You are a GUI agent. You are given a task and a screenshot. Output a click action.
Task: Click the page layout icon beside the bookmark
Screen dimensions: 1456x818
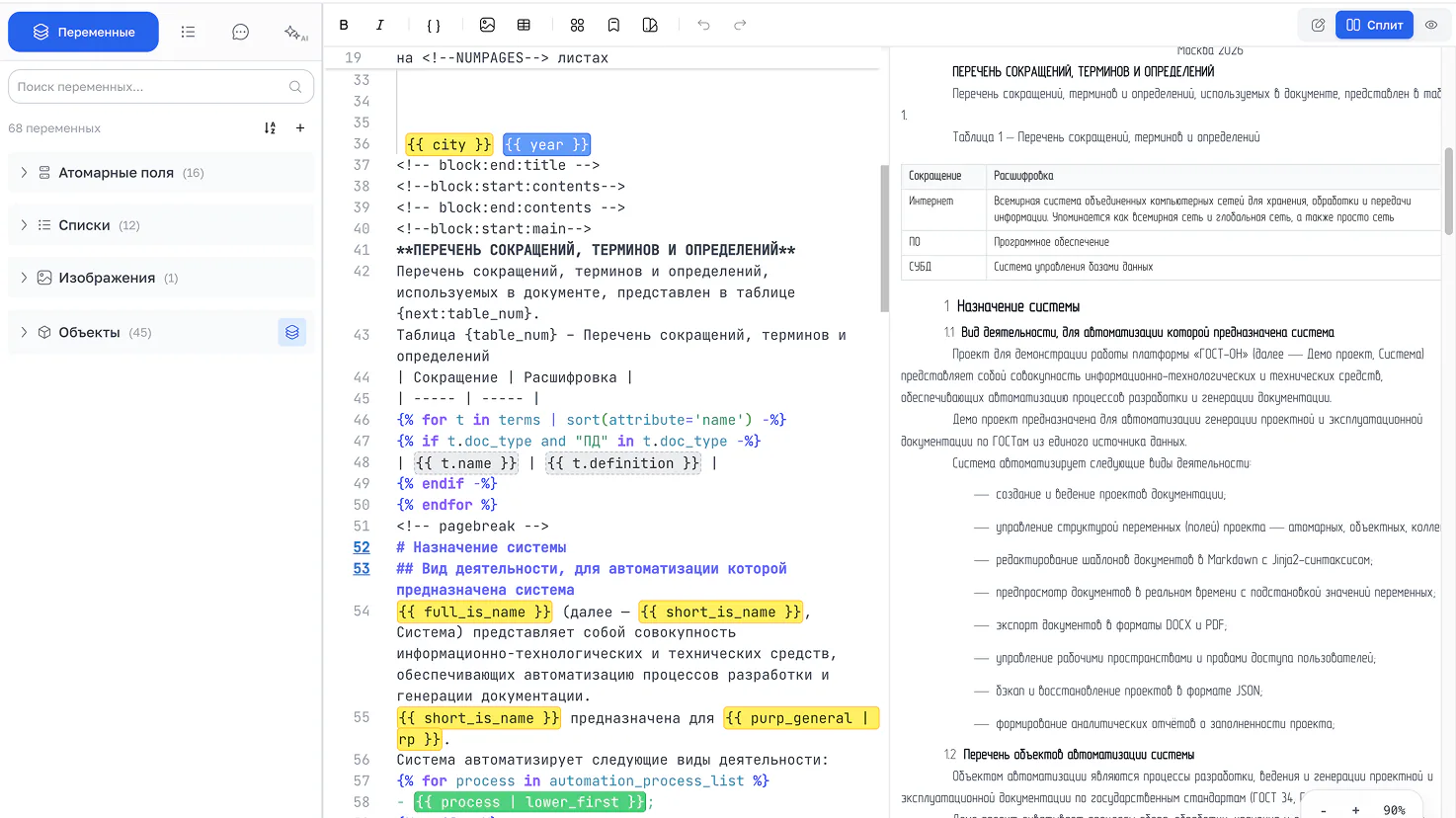click(650, 25)
